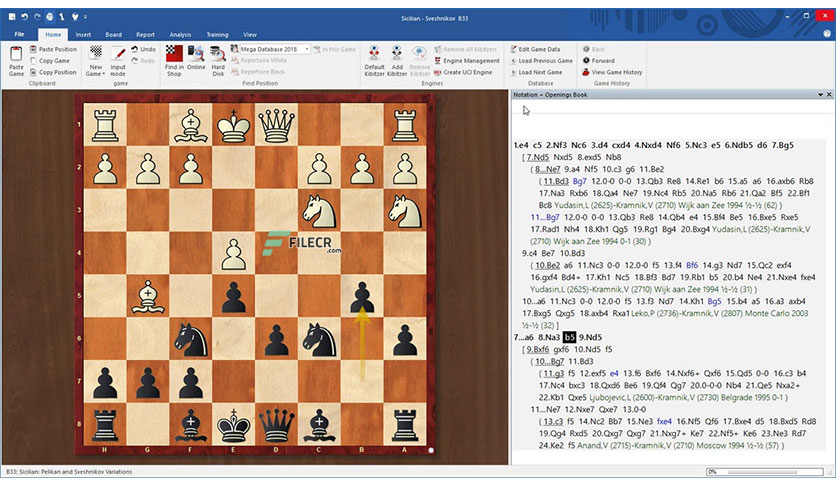Switch to the View tab

250,35
